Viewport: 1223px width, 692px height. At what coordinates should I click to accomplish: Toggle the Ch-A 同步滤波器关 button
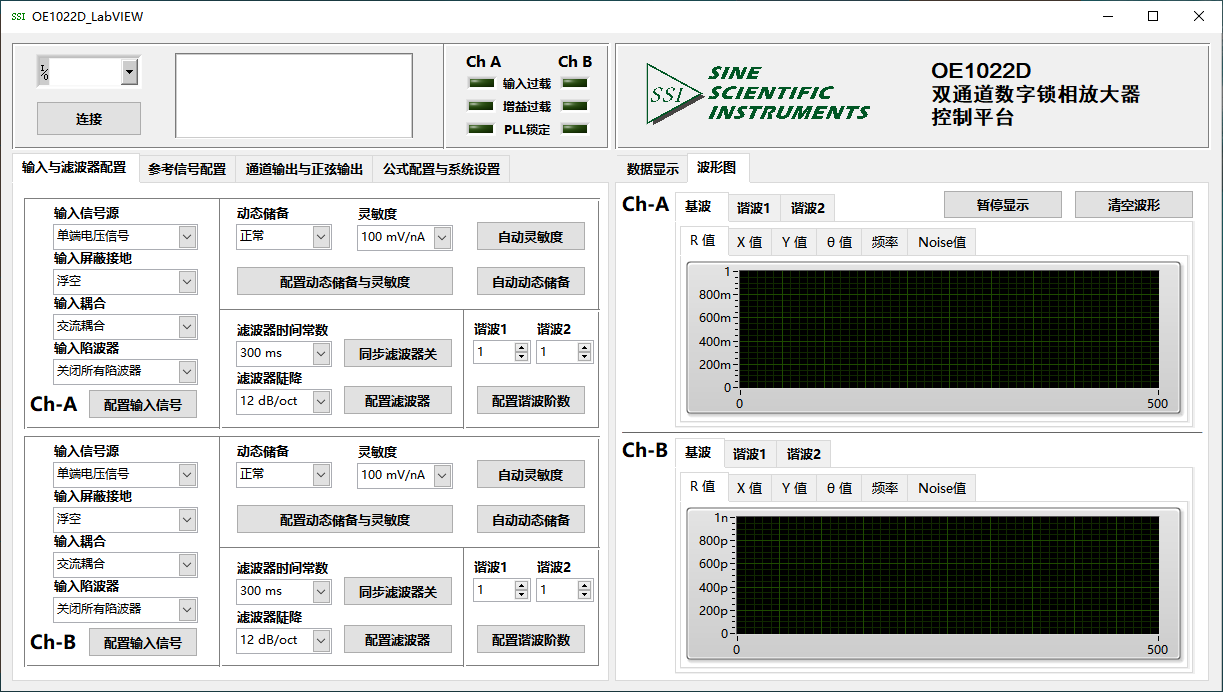tap(398, 353)
